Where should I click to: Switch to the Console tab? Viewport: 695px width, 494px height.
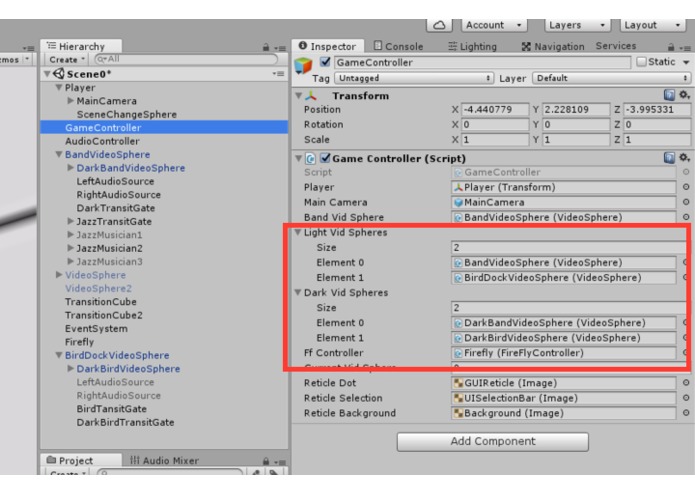398,46
